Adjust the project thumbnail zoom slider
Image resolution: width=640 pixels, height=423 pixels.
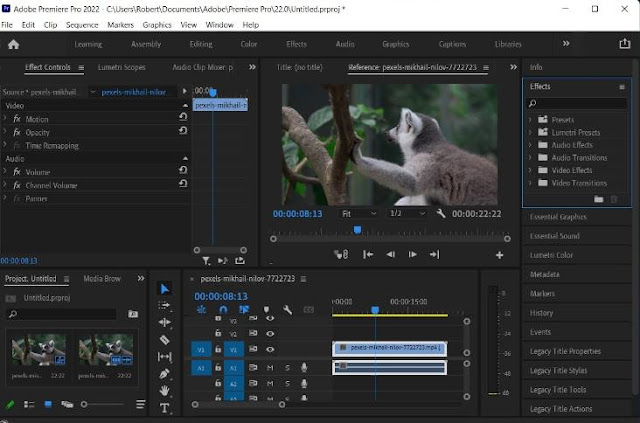tap(84, 405)
